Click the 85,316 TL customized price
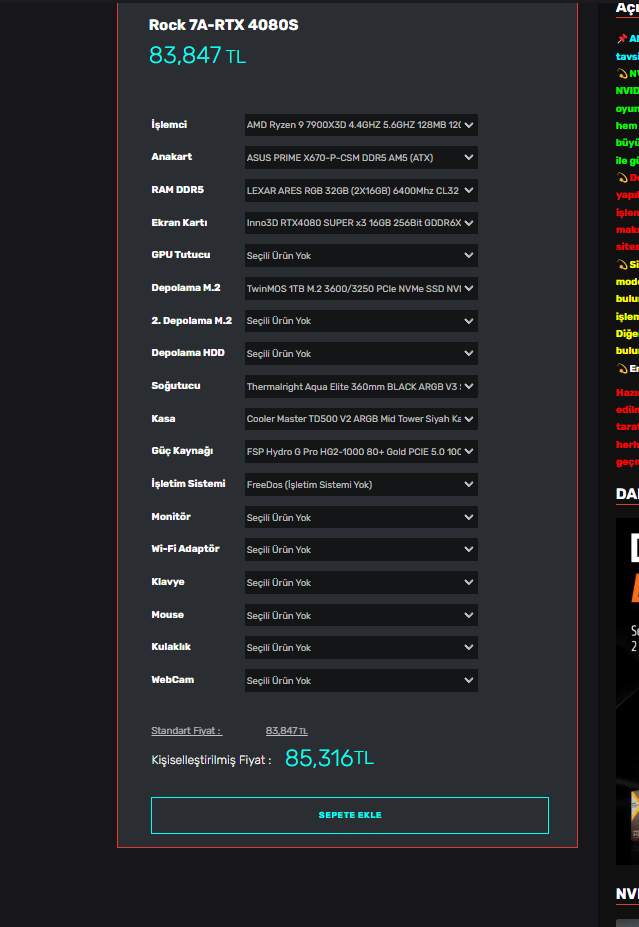 329,758
